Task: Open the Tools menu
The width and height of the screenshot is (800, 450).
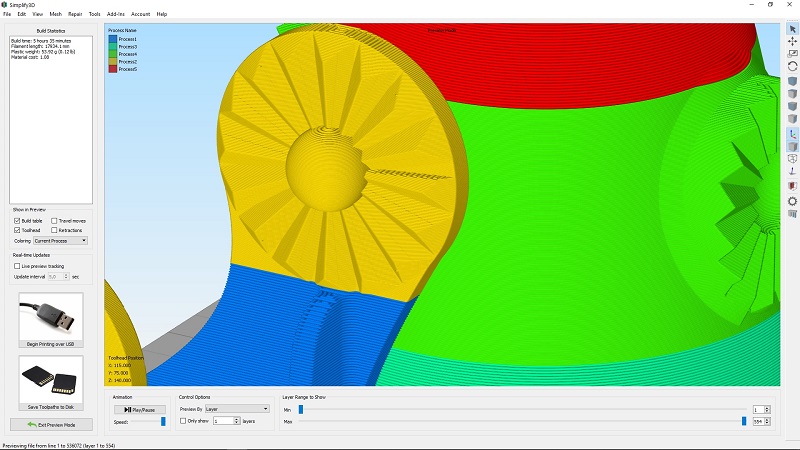Action: coord(94,14)
